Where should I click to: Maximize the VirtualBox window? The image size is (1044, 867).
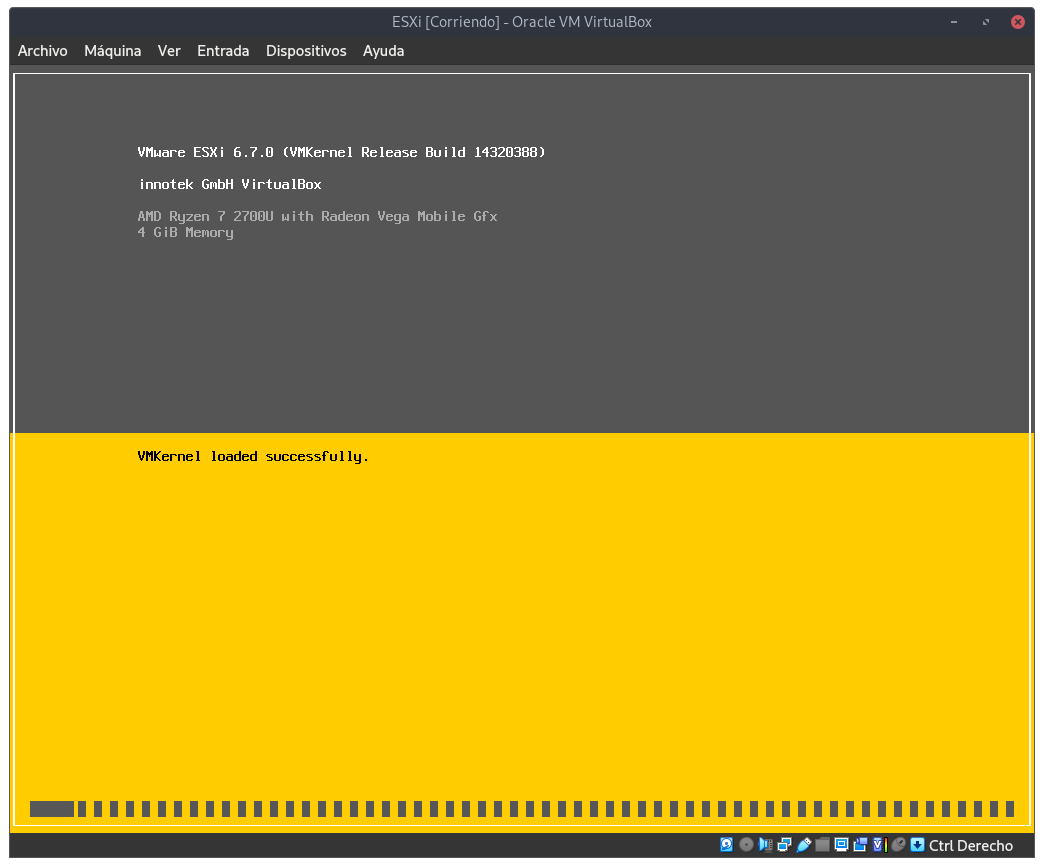click(x=985, y=22)
